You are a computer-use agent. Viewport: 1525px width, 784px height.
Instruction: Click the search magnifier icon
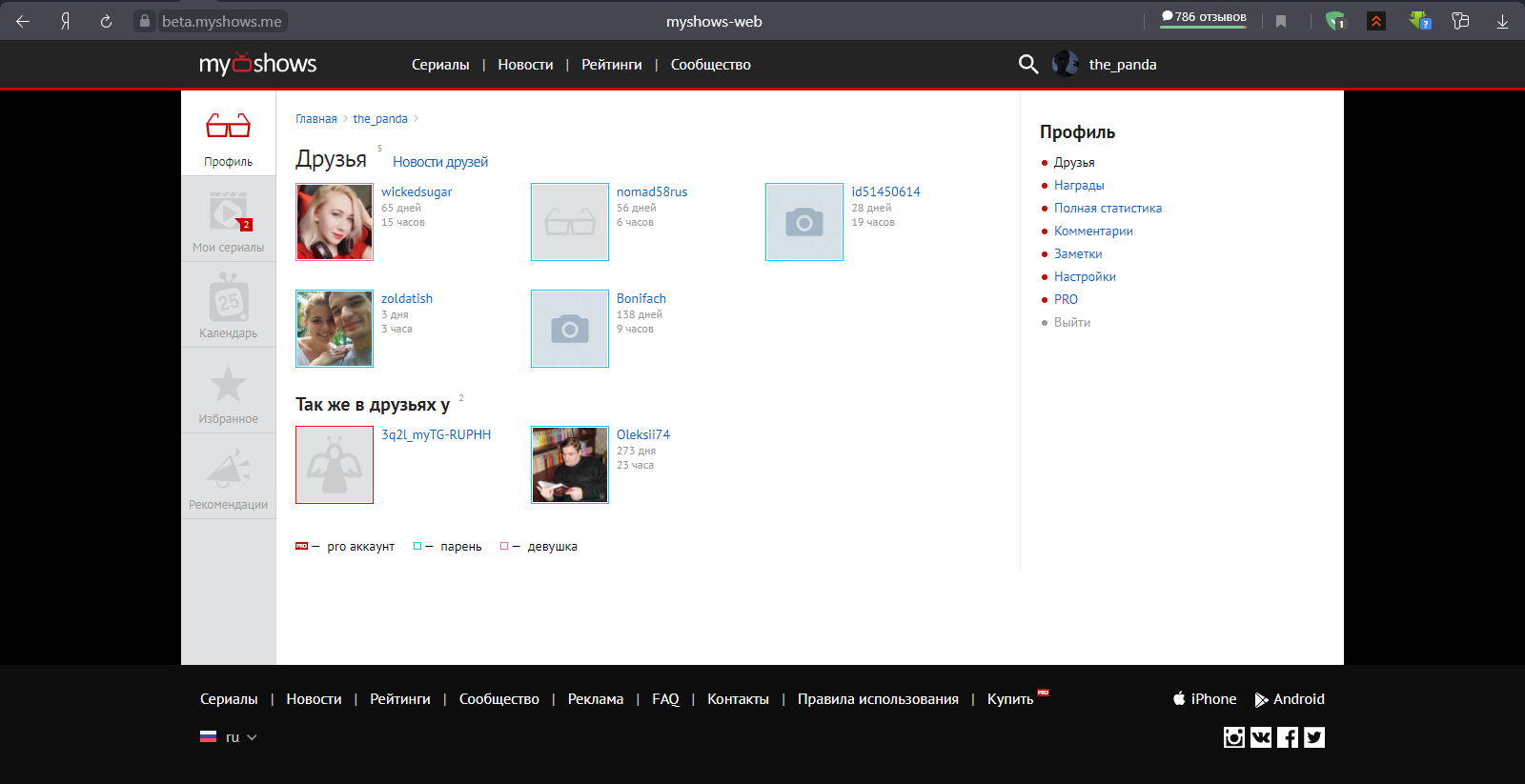pyautogui.click(x=1028, y=64)
